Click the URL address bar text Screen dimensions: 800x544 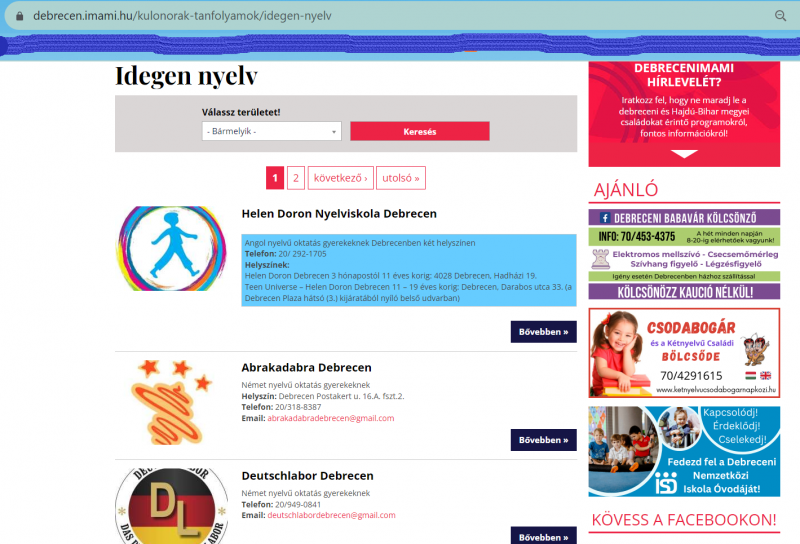tap(182, 16)
